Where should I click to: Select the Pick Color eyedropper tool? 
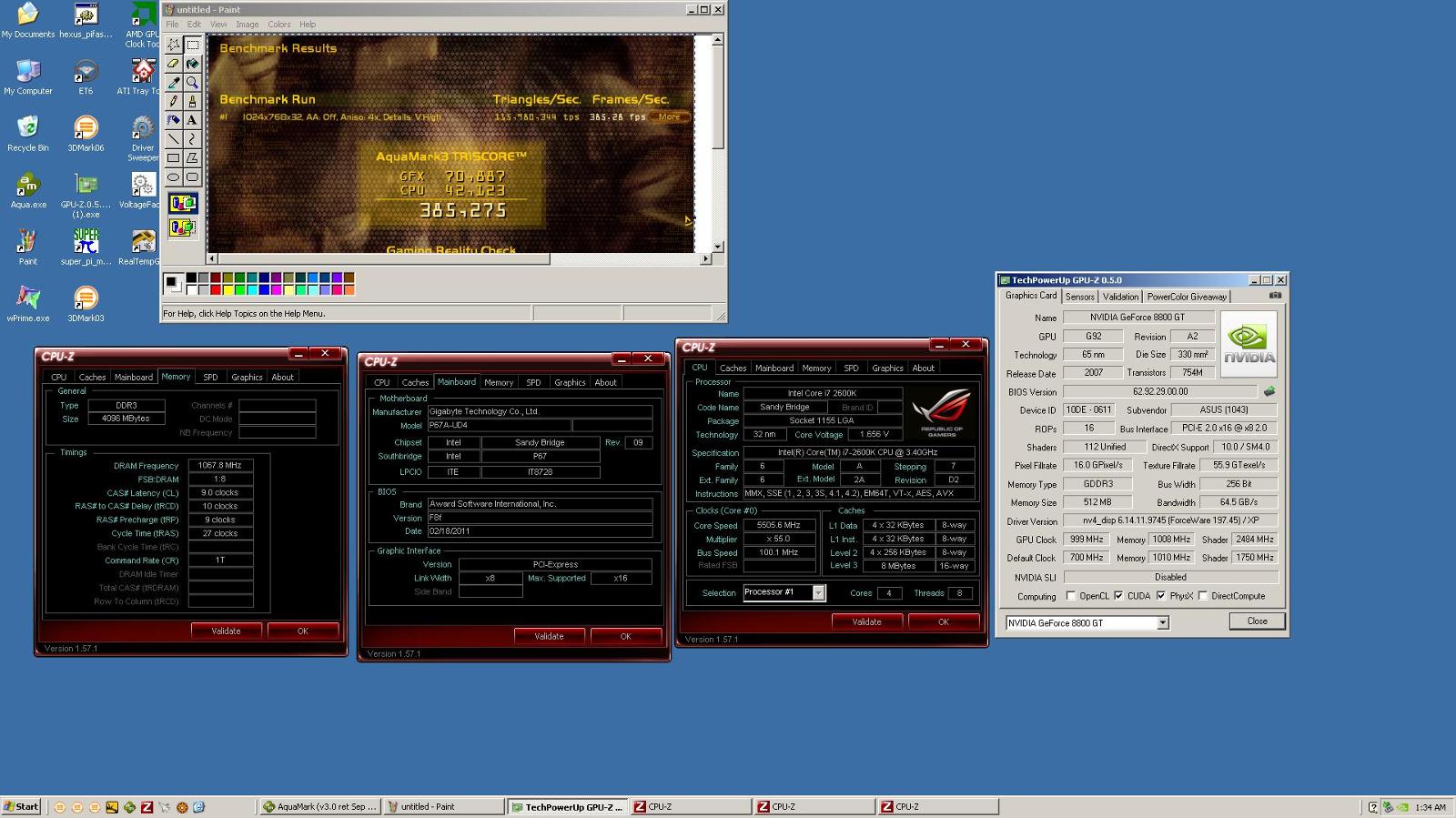[174, 82]
